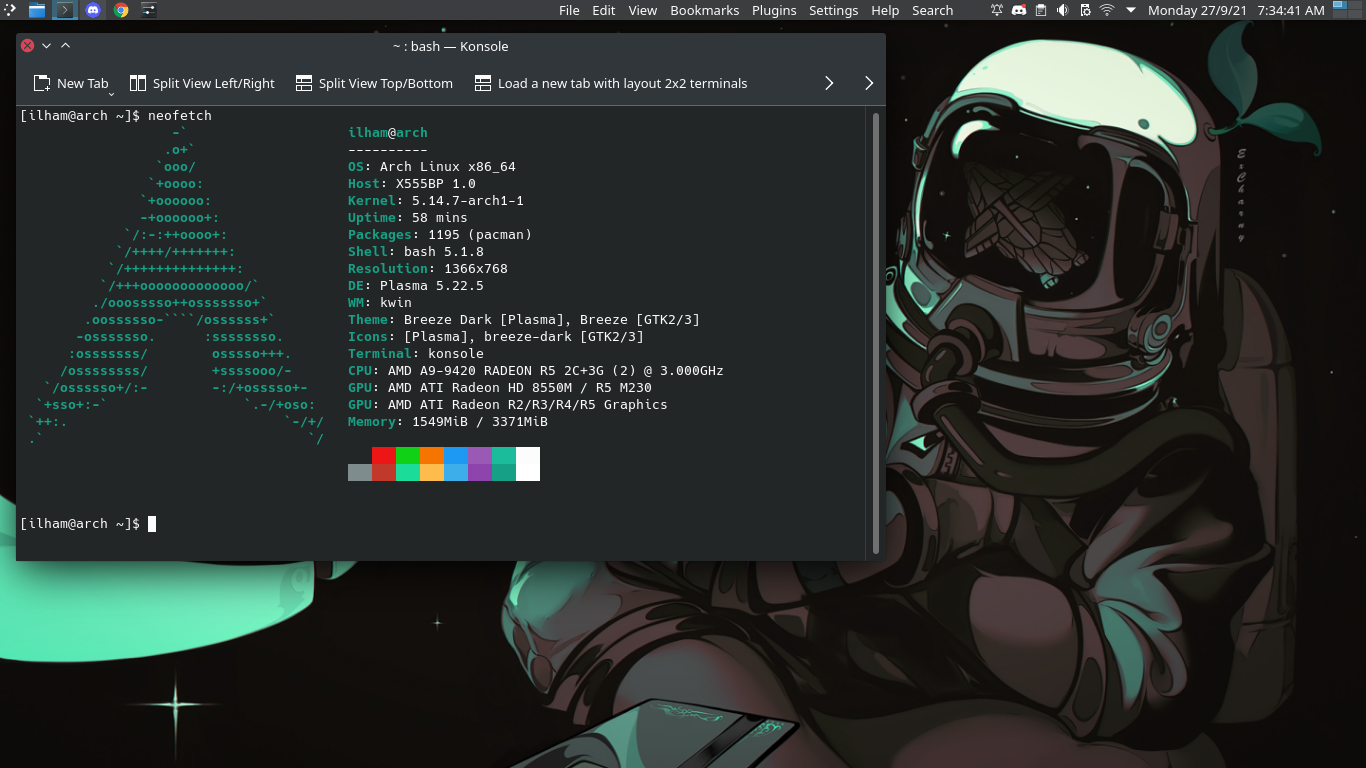Click the 'Uptime: 58 mins' line
The height and width of the screenshot is (768, 1366).
[x=408, y=218]
